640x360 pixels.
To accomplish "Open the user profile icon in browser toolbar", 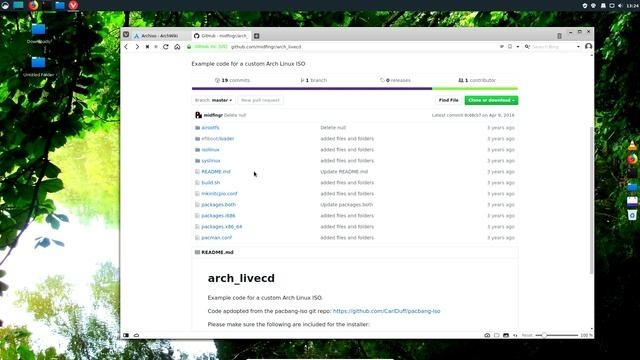I will (588, 46).
